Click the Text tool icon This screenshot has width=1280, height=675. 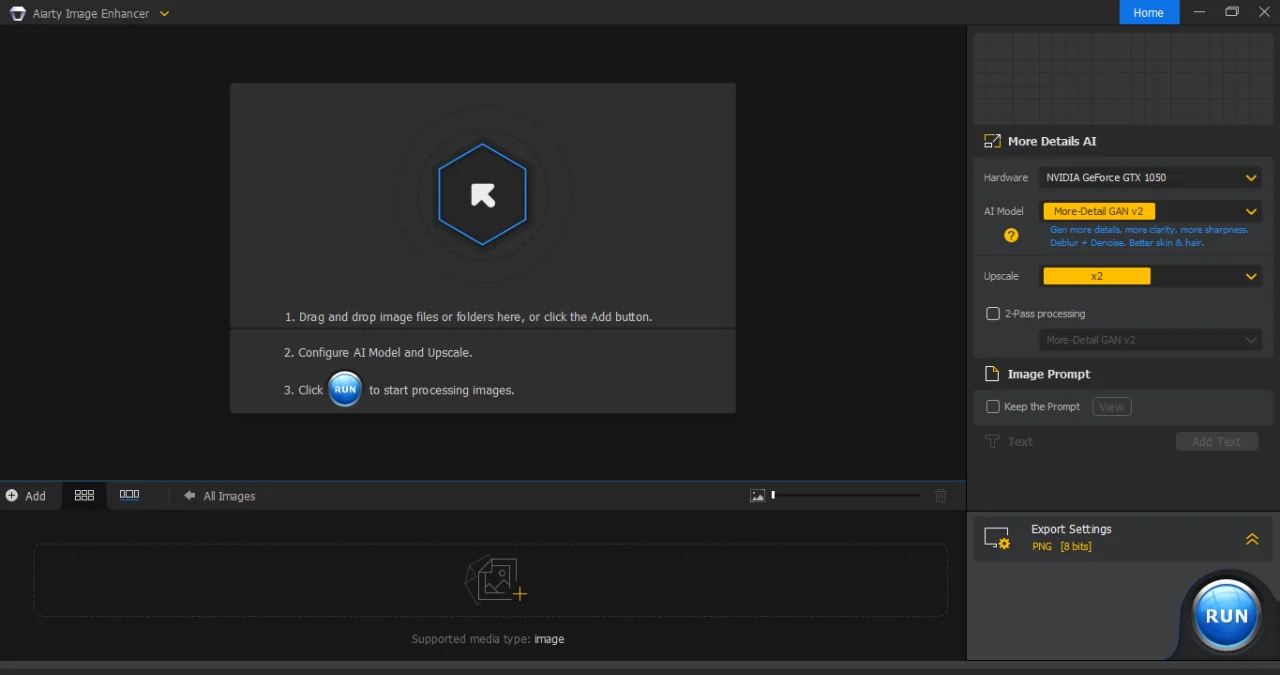point(992,441)
